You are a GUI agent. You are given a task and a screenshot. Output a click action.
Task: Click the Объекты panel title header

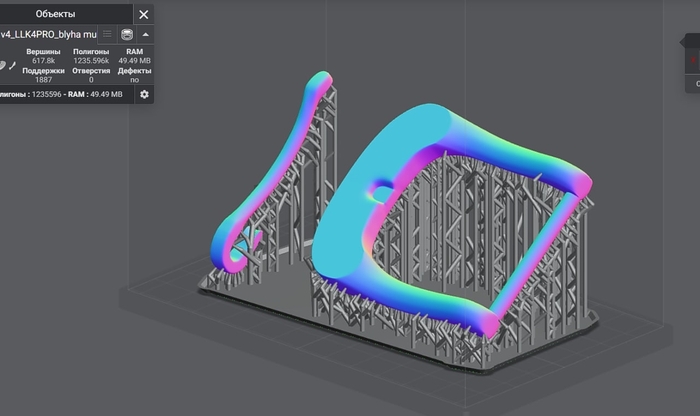tap(55, 14)
